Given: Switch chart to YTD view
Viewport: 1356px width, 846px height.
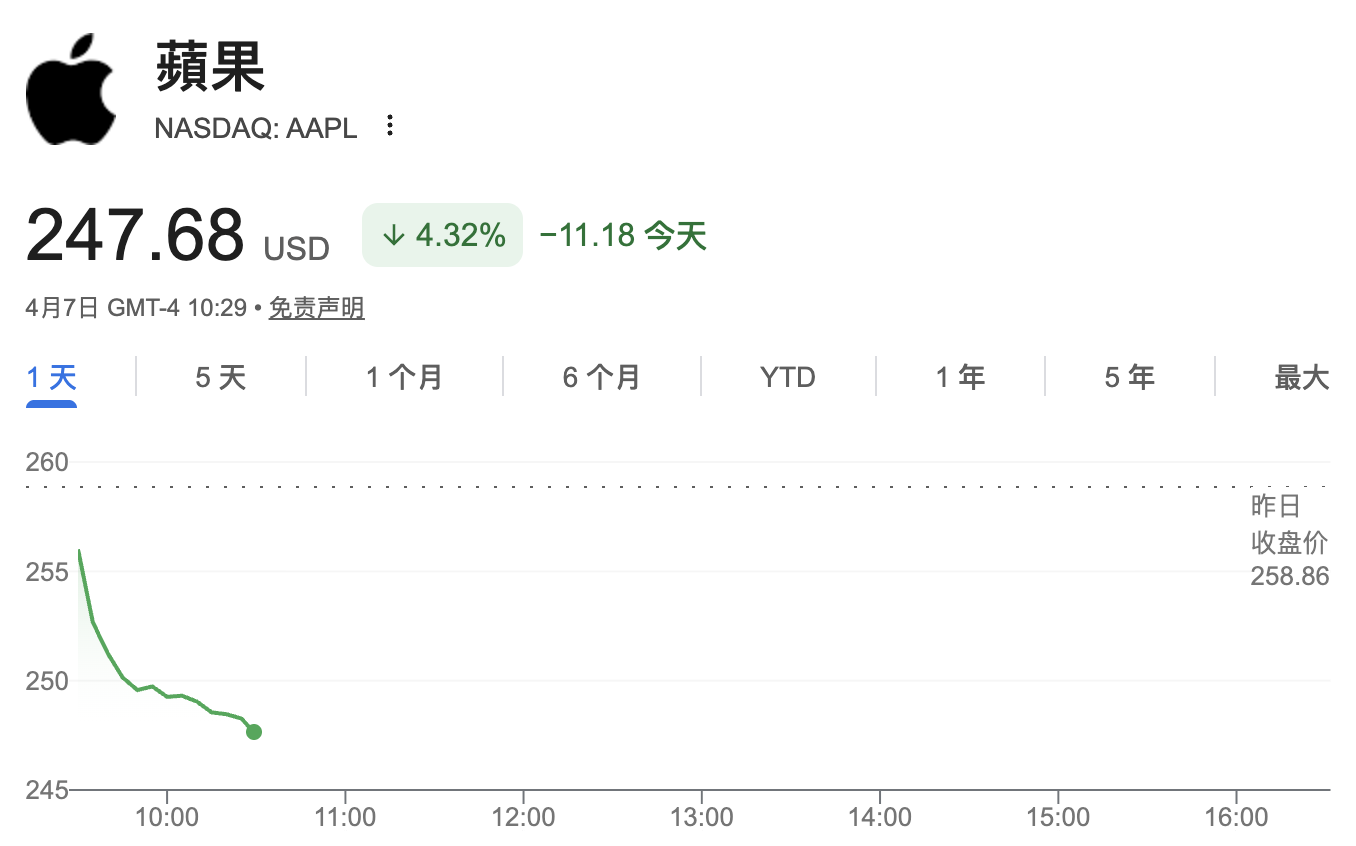Looking at the screenshot, I should point(788,378).
